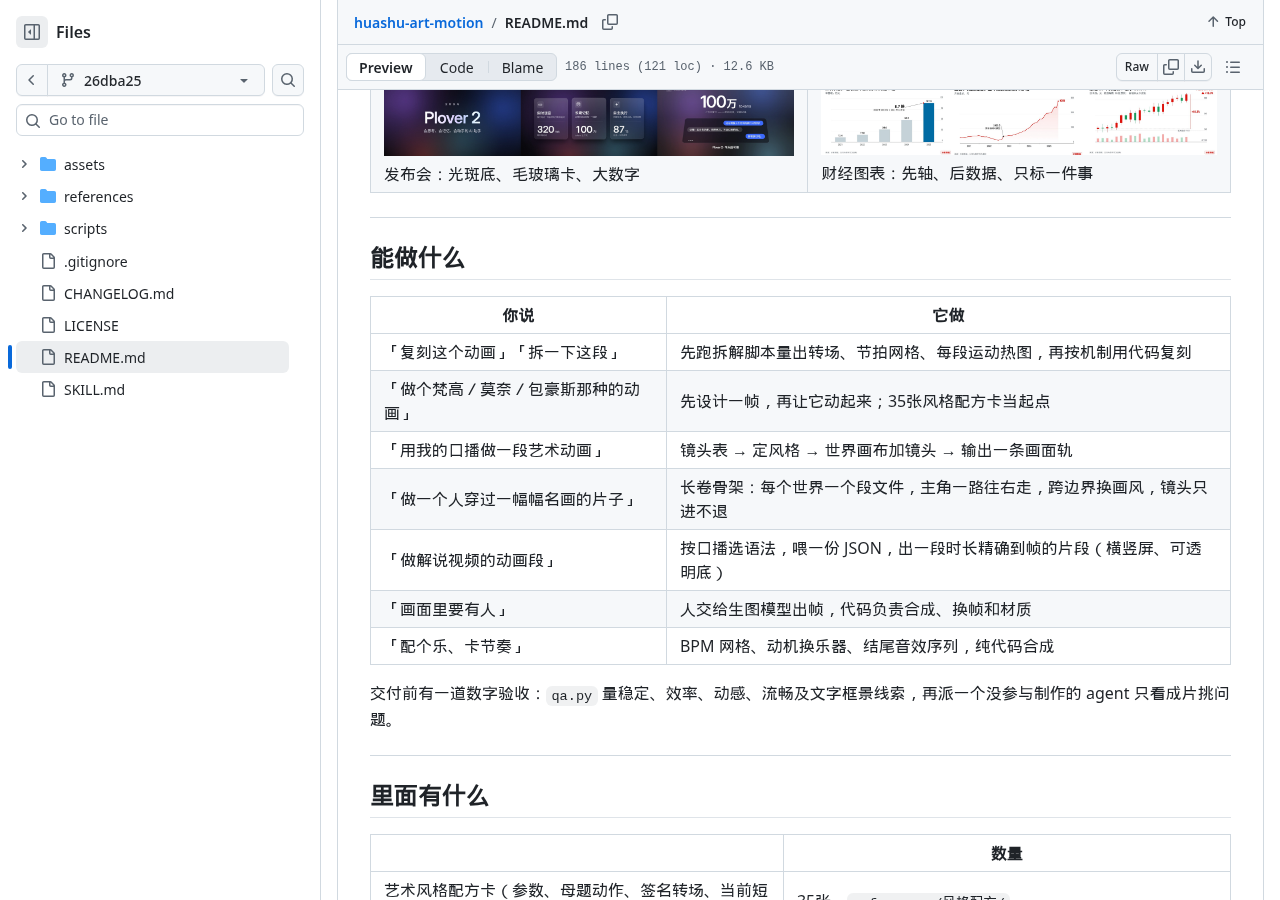
Task: Switch to the Preview tab
Action: click(x=386, y=67)
